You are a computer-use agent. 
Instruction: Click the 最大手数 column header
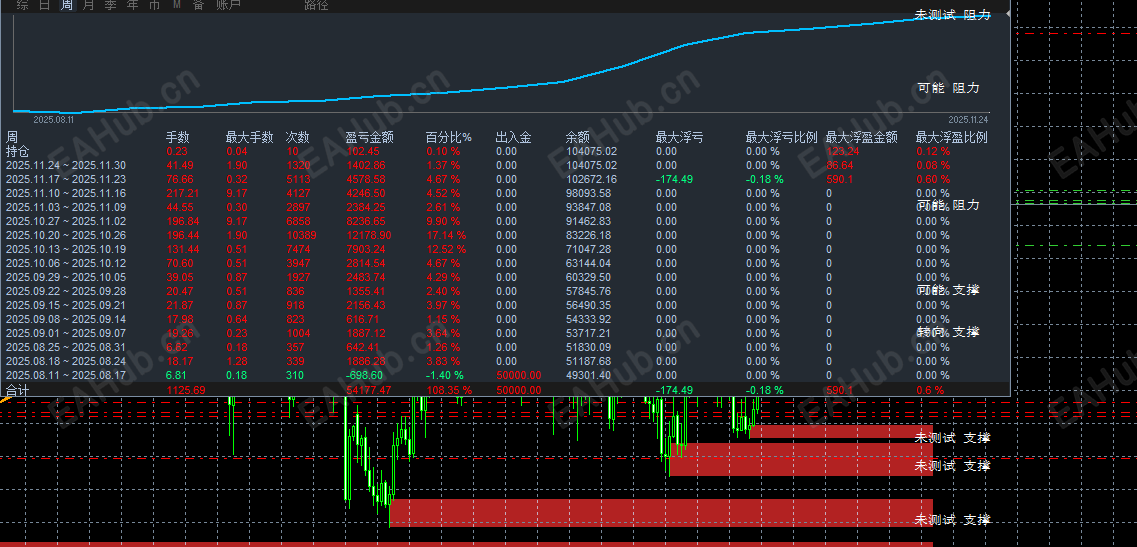coord(249,137)
